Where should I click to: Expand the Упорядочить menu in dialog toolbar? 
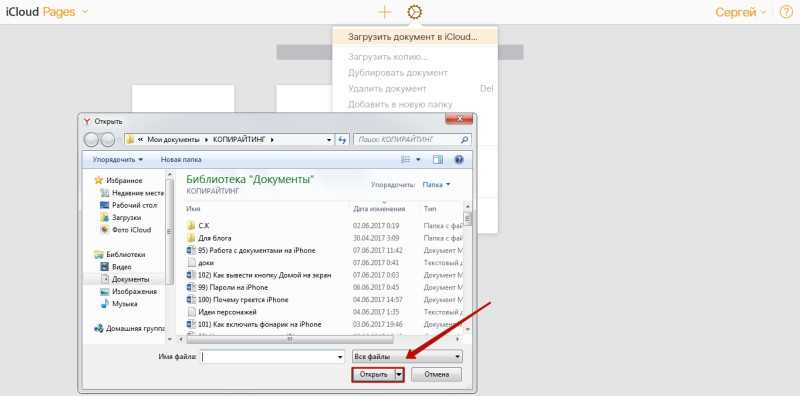(x=118, y=160)
